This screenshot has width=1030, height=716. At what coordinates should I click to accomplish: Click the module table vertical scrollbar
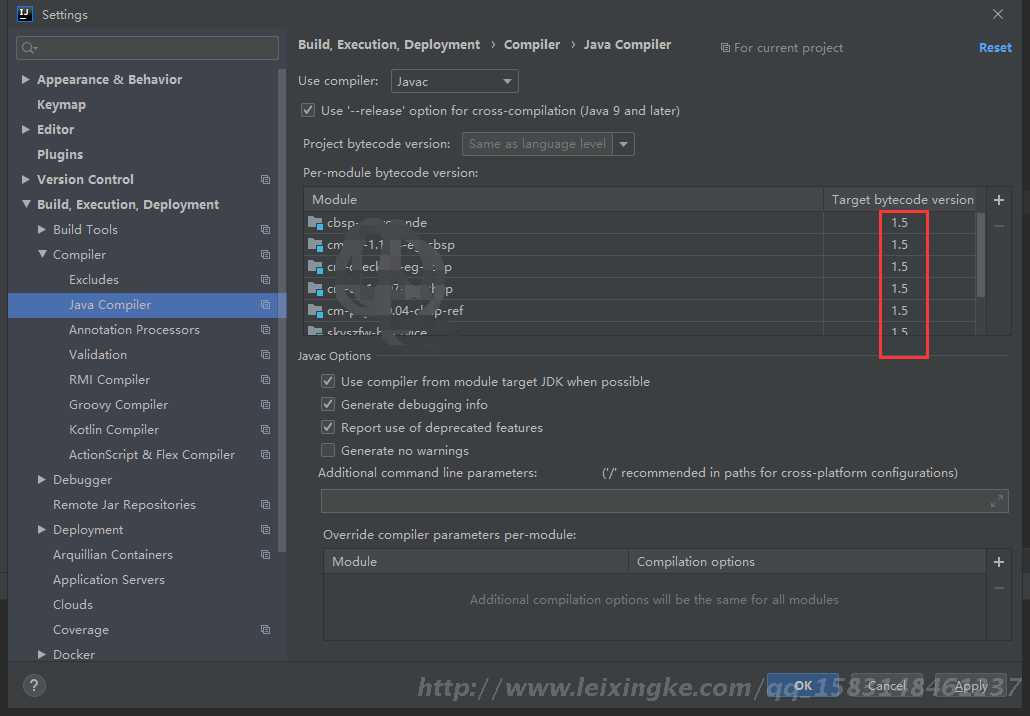point(981,255)
